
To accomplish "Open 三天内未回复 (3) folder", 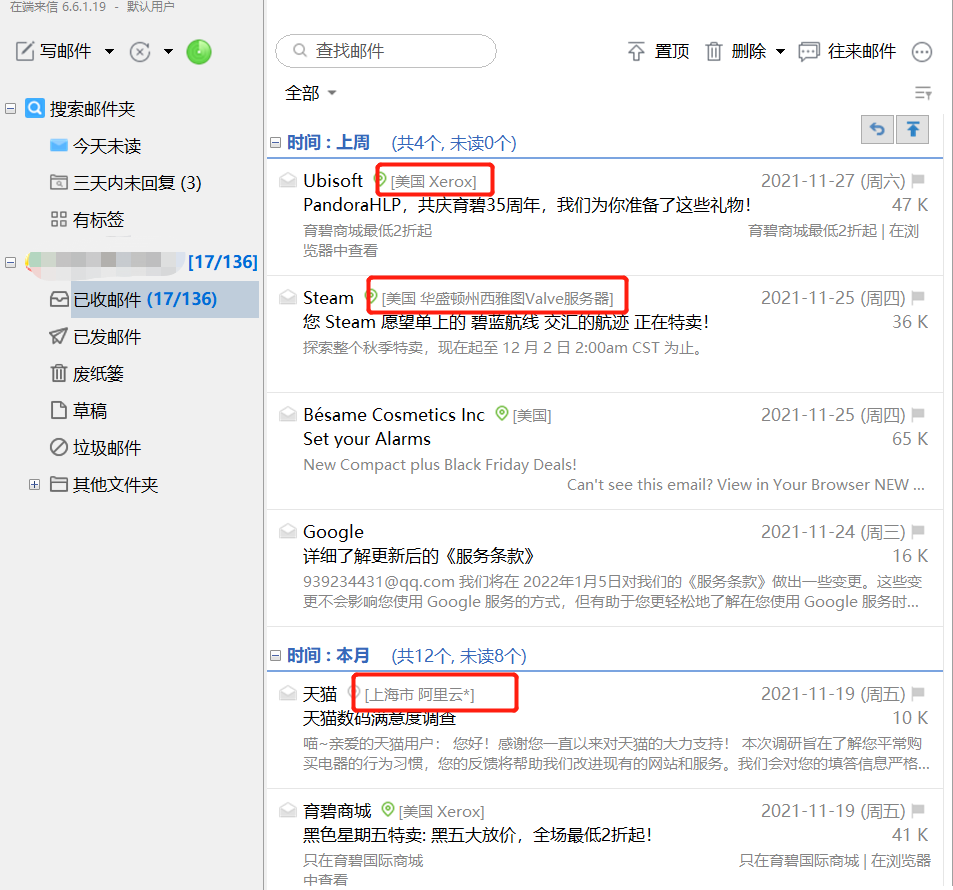I will (125, 183).
